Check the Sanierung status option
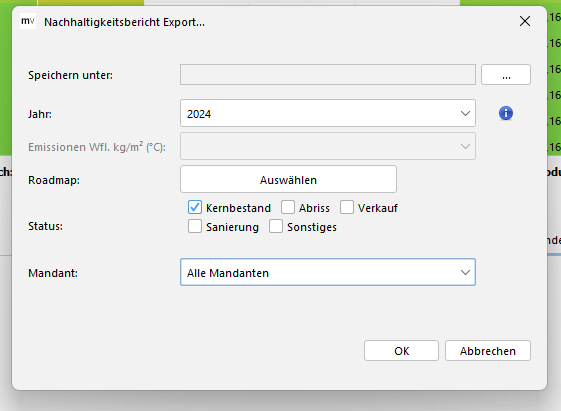The image size is (561, 411). (195, 226)
